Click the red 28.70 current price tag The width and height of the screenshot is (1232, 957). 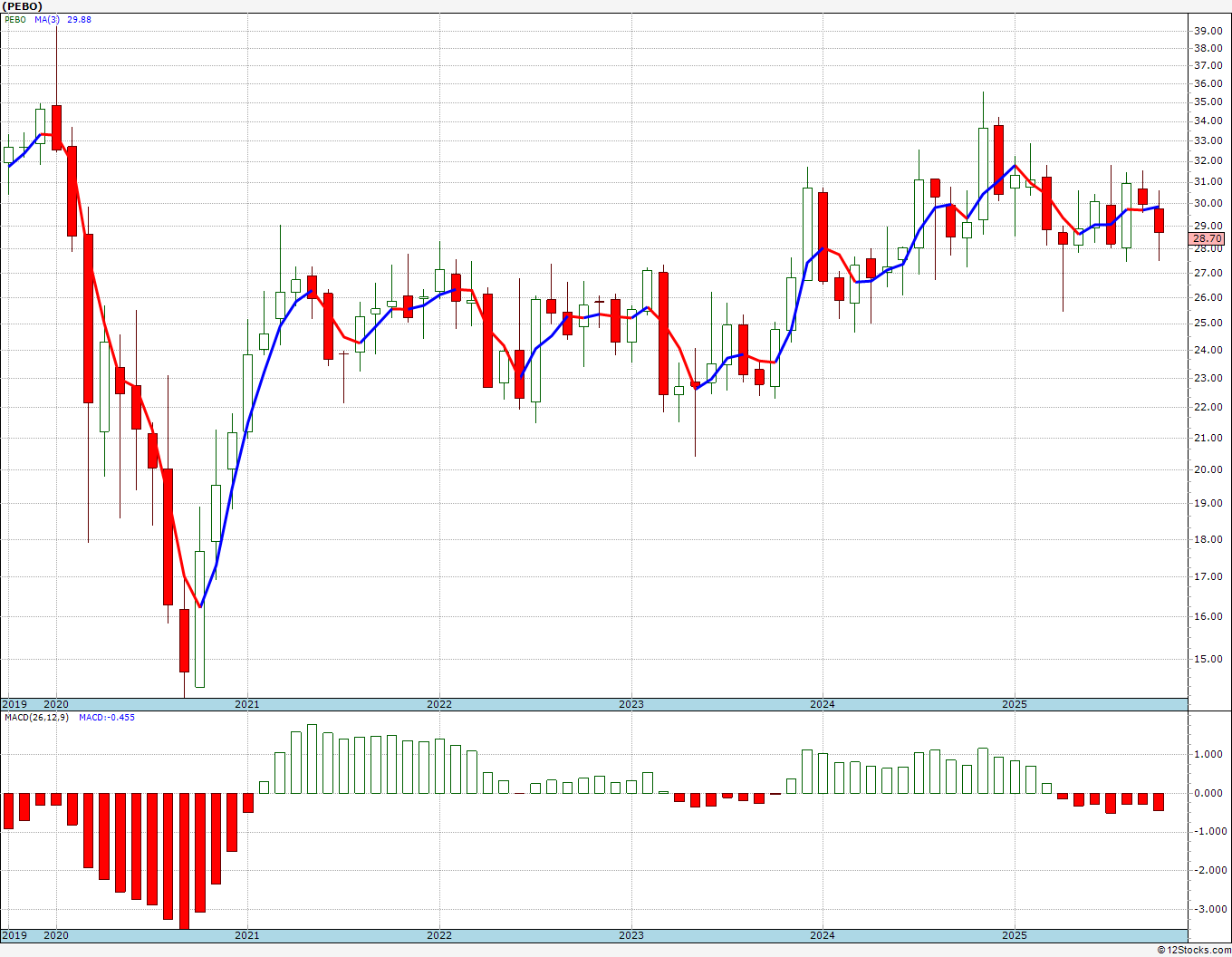pos(1208,238)
